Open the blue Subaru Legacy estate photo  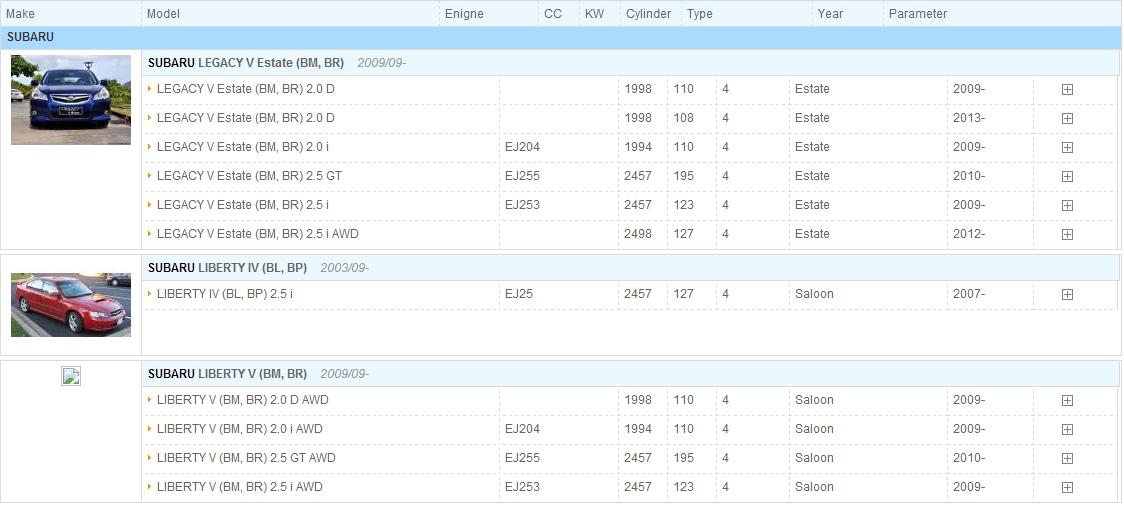[71, 100]
